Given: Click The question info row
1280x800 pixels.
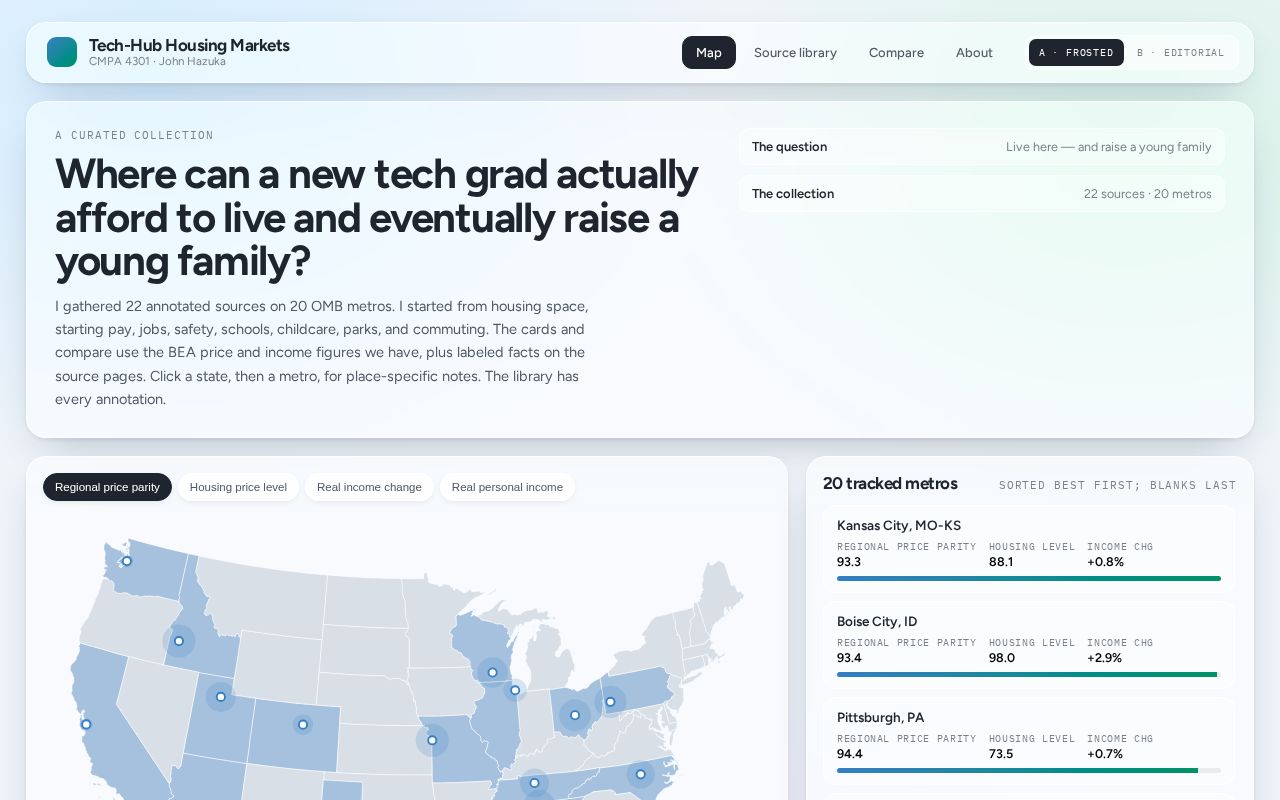Looking at the screenshot, I should coord(982,147).
